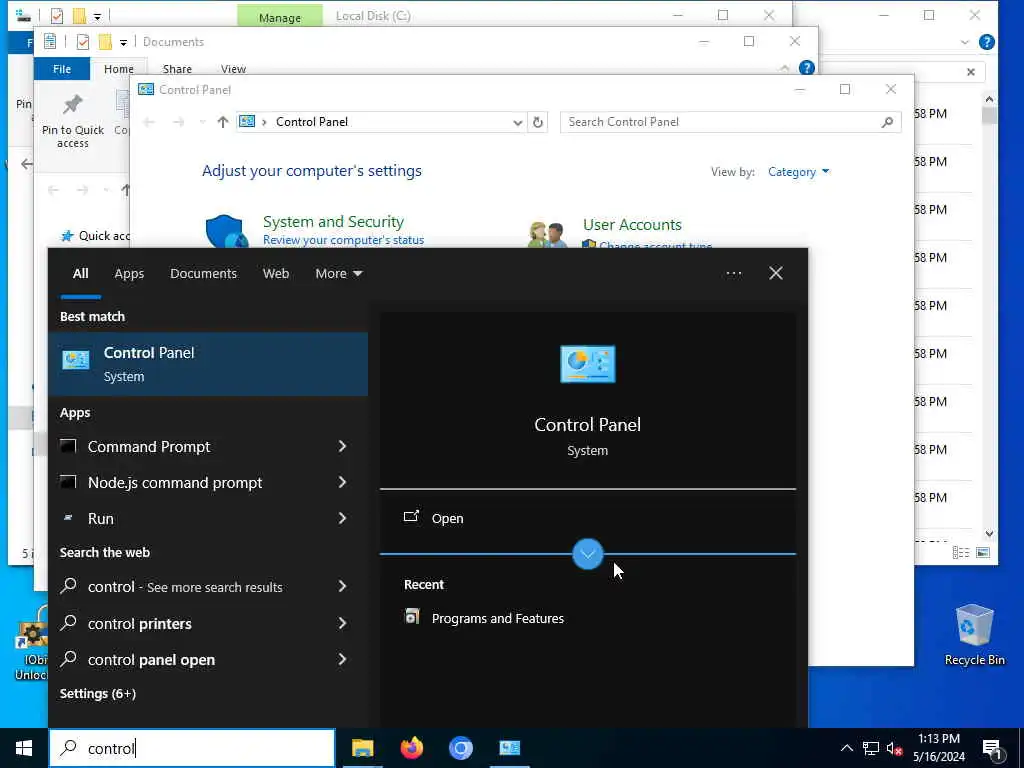
Task: Open the Share tab in Documents window
Action: (x=177, y=69)
